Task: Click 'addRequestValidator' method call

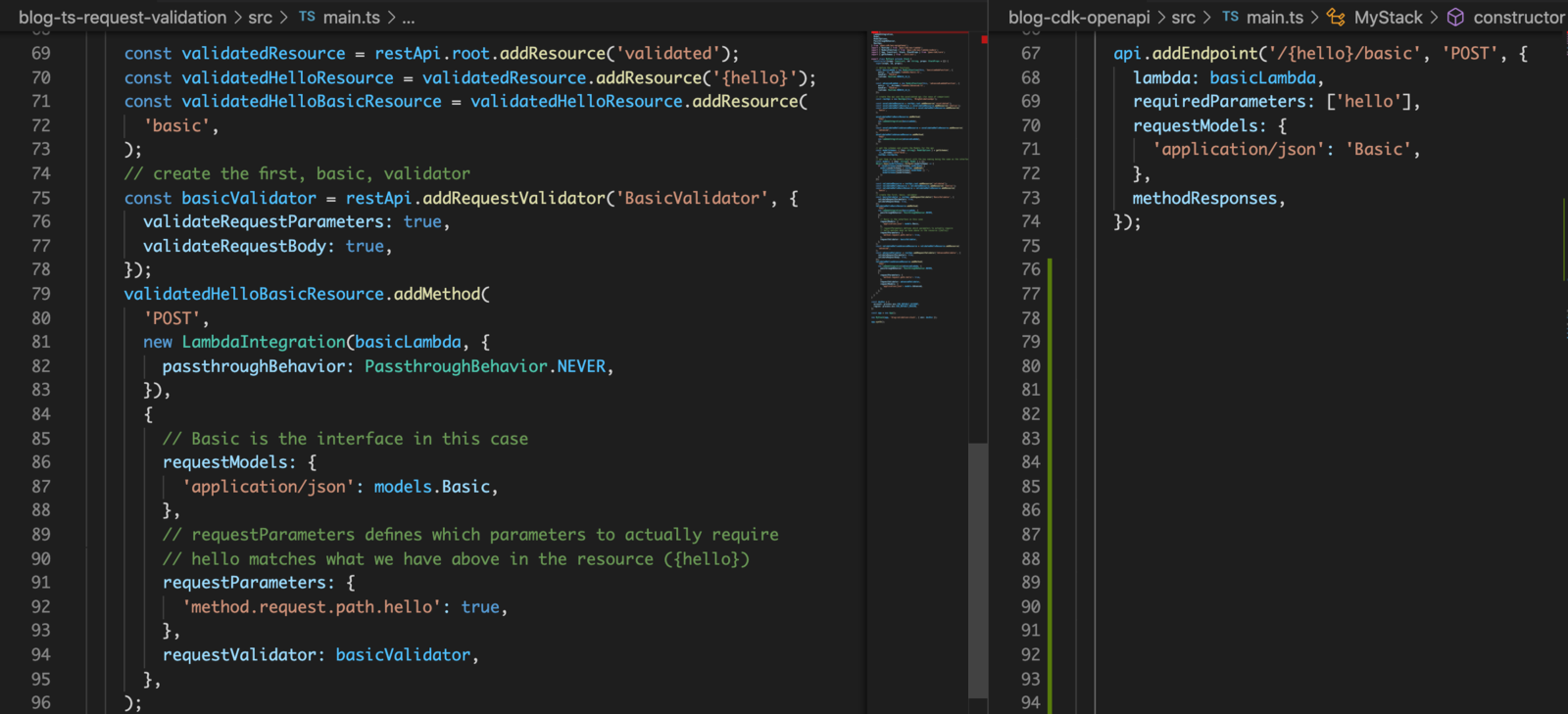Action: click(x=514, y=198)
